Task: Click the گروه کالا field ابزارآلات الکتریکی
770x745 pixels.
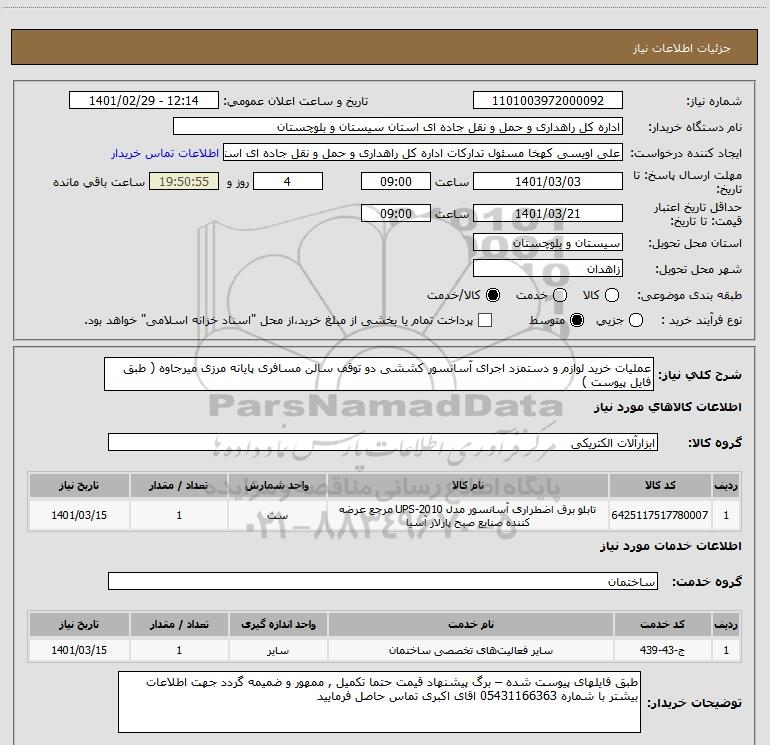Action: click(383, 442)
